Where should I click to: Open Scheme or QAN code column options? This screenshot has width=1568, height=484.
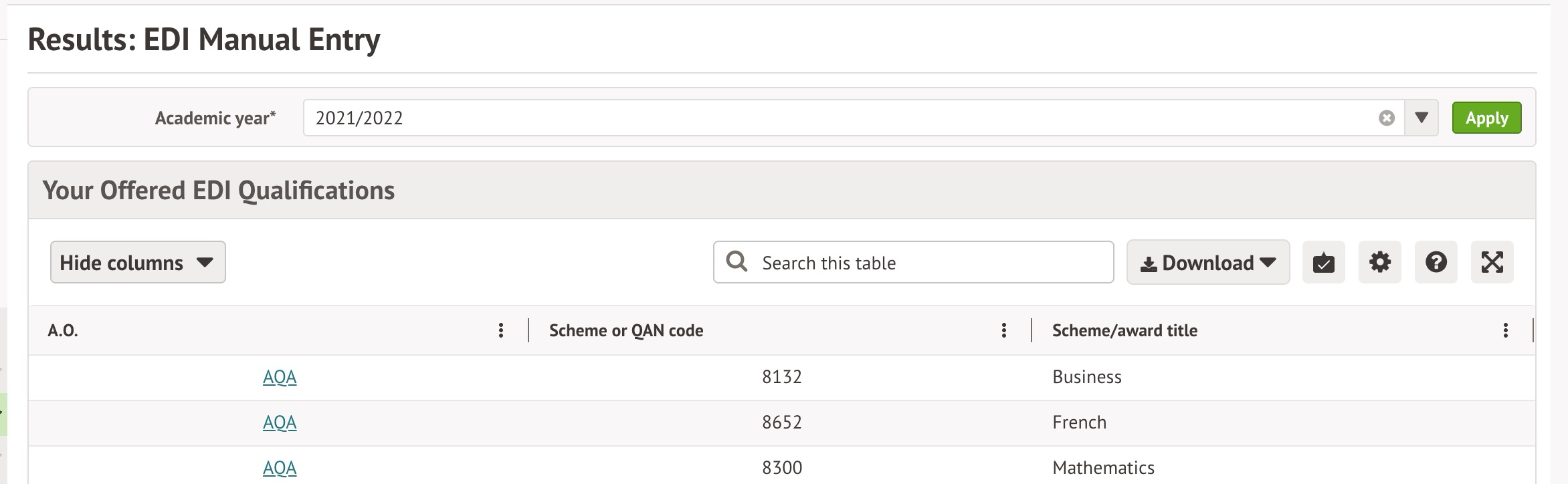[1003, 330]
